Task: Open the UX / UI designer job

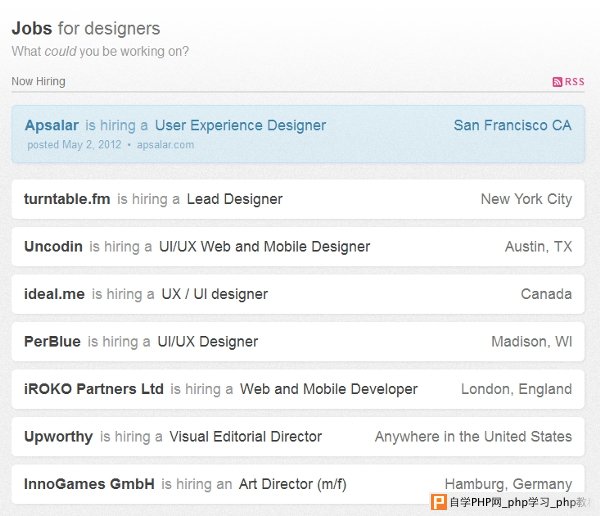Action: (x=214, y=294)
